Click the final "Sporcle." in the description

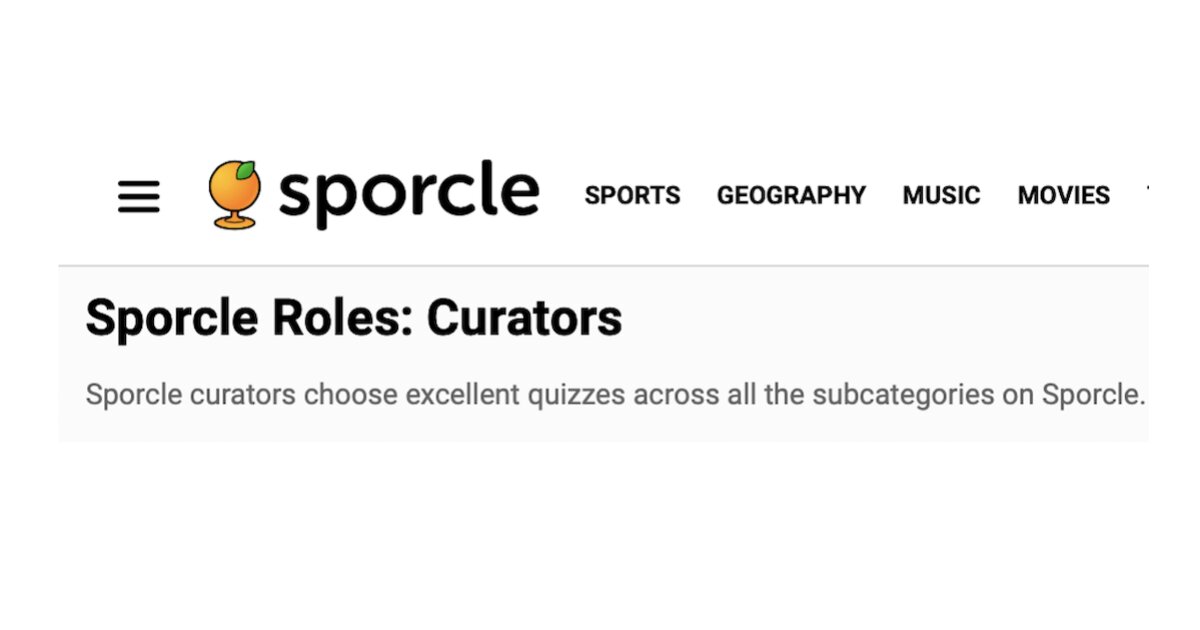(x=1092, y=395)
